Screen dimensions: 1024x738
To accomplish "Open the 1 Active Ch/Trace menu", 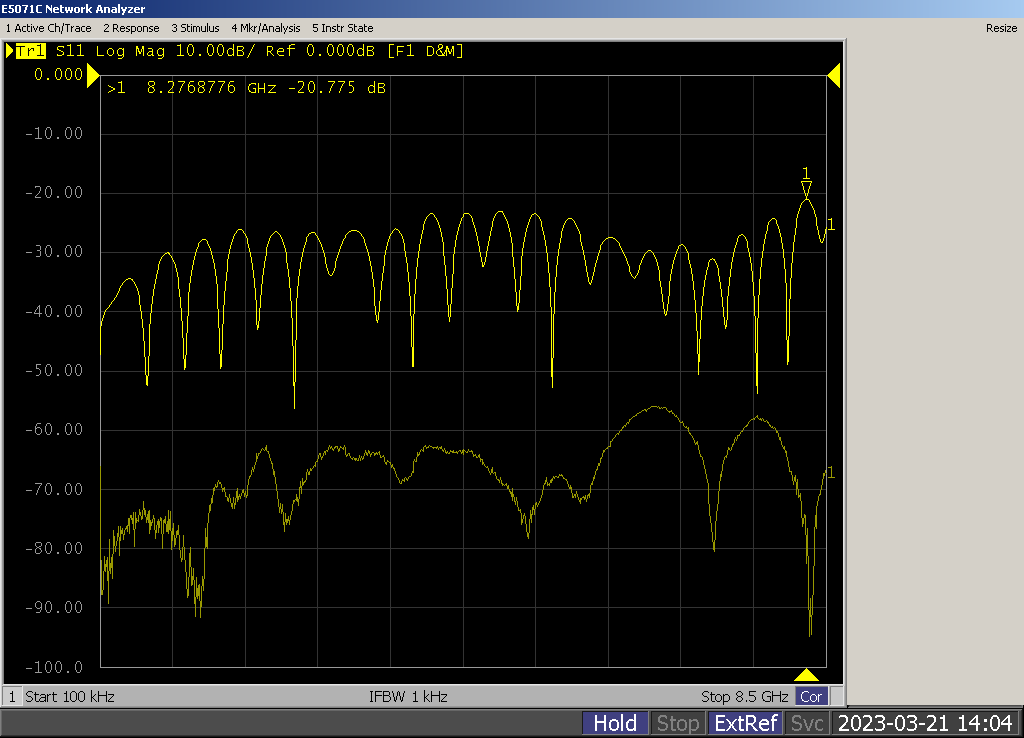I will coord(50,28).
